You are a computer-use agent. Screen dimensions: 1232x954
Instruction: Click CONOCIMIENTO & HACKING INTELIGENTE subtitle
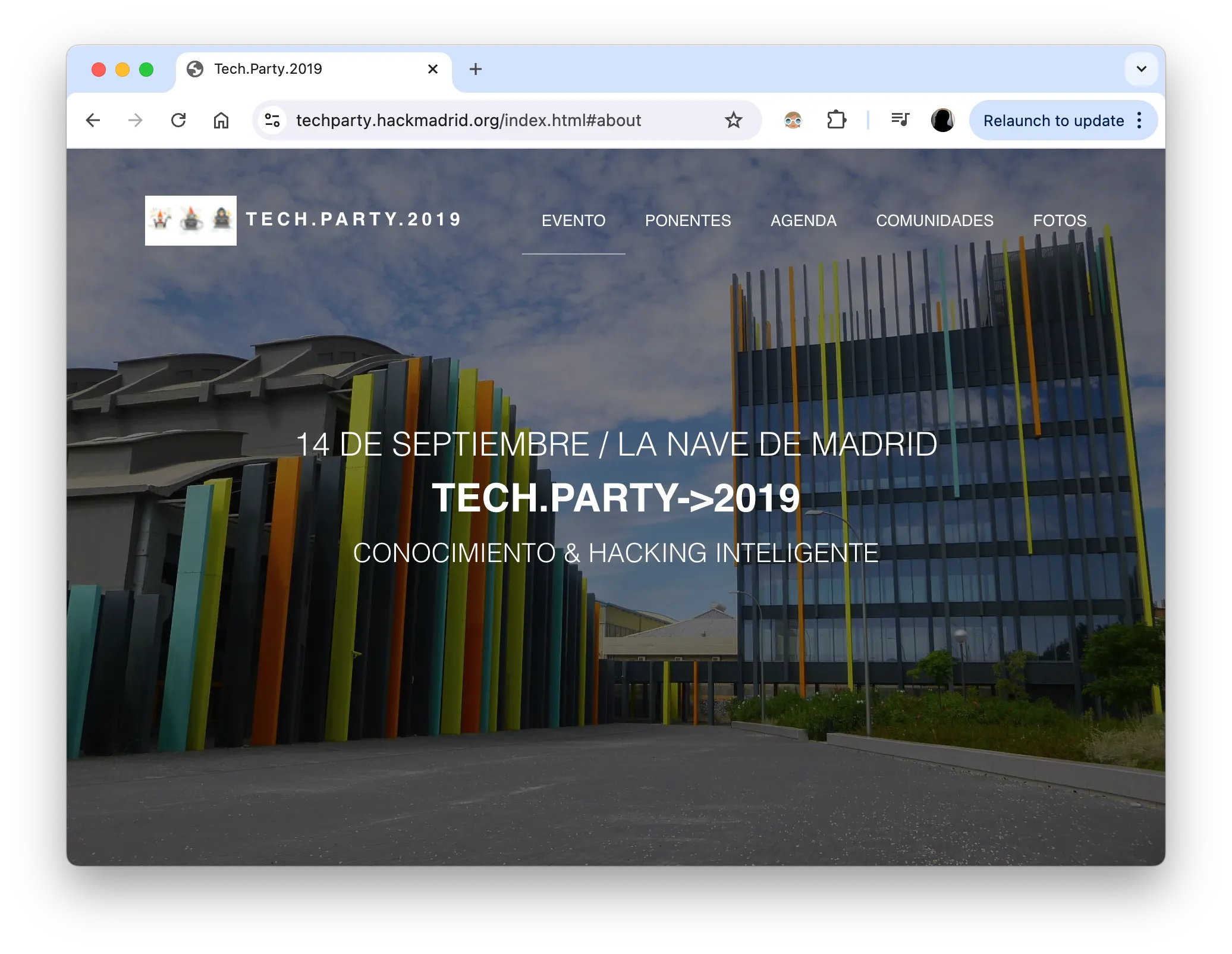[x=616, y=553]
